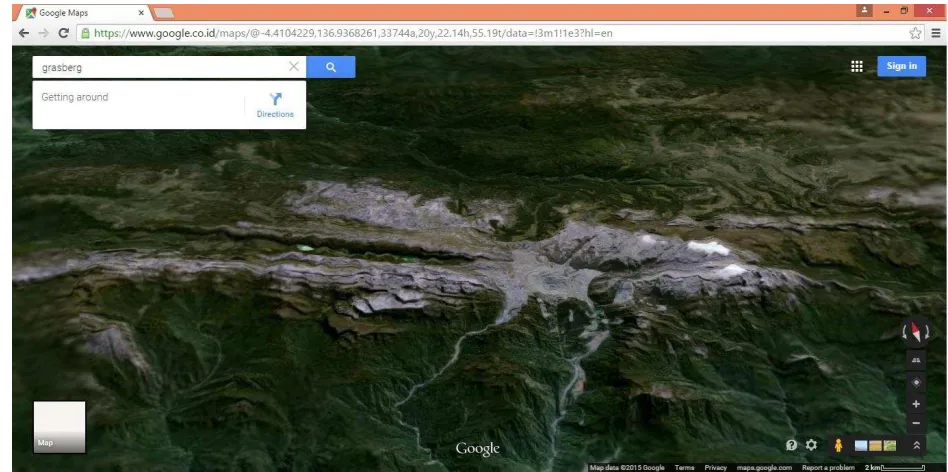The height and width of the screenshot is (472, 948).
Task: Open the Google apps grid
Action: tap(857, 66)
